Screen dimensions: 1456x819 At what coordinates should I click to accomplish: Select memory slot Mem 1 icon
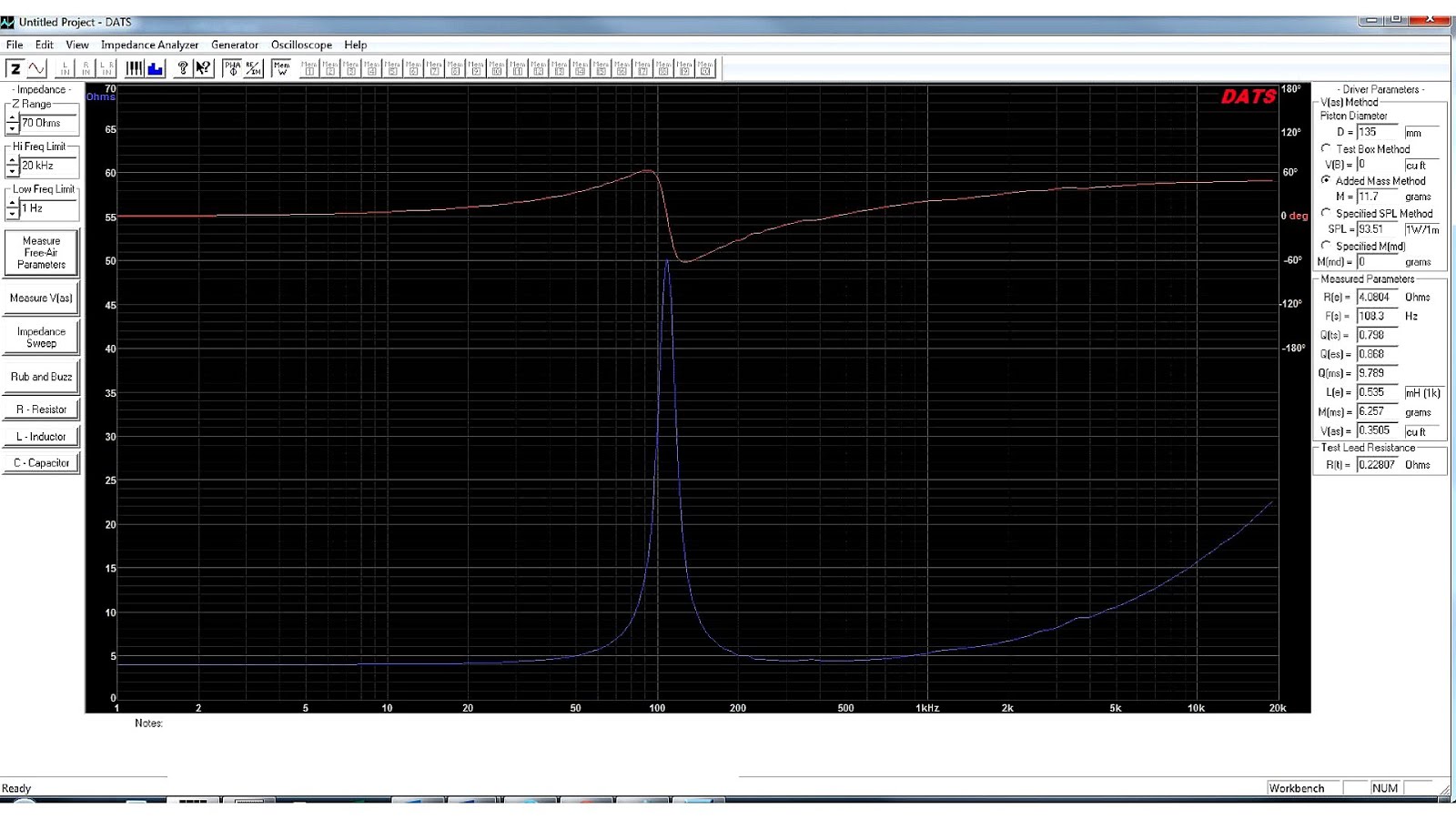309,68
